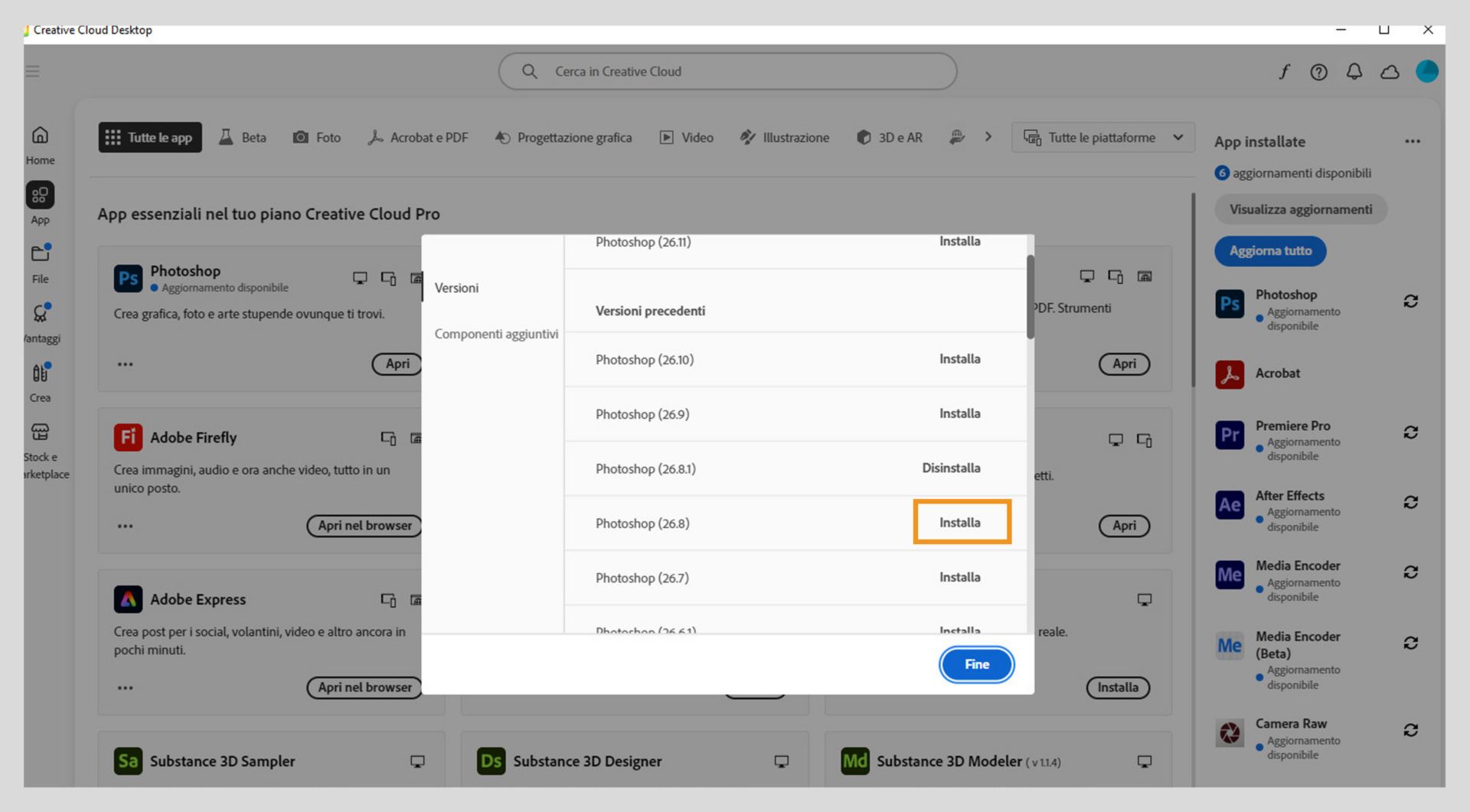Click Fine to close the dialog
Viewport: 1470px width, 812px height.
(x=976, y=664)
